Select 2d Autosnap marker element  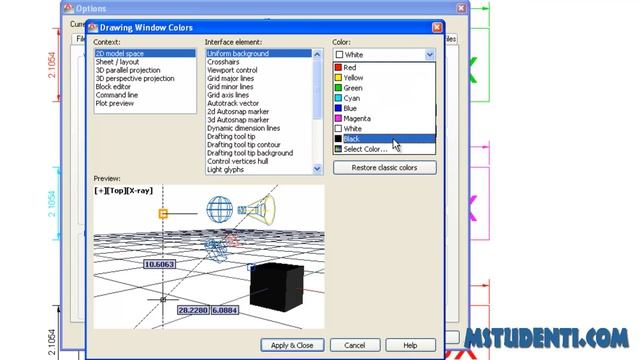tap(259, 111)
